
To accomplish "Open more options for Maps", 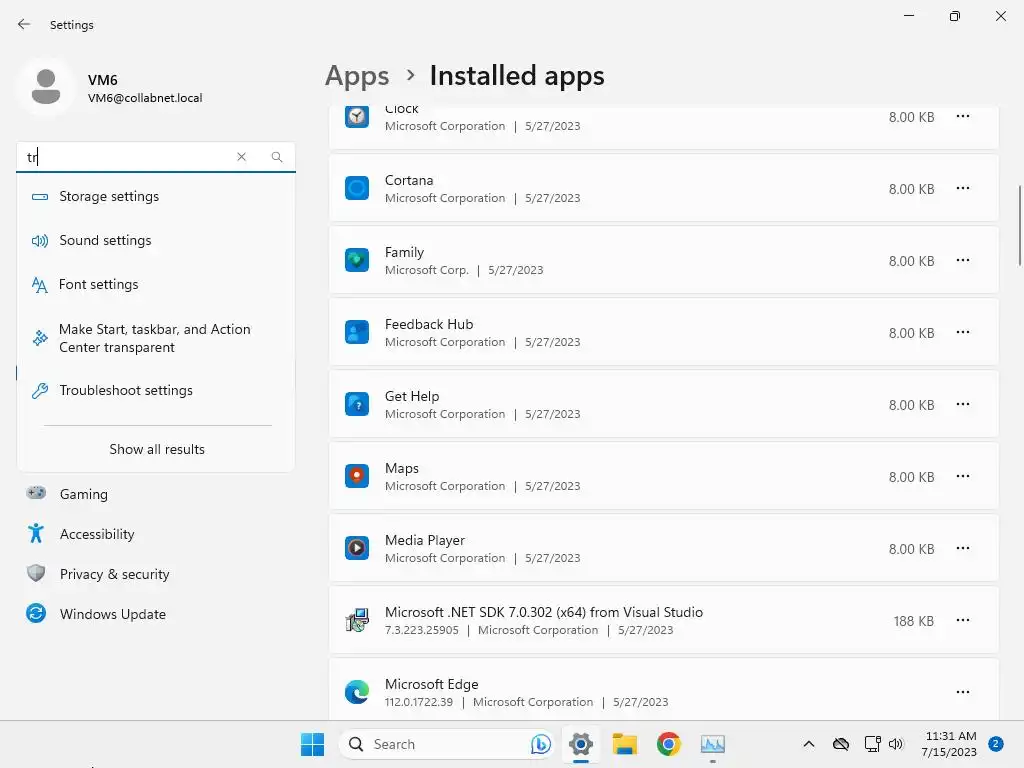I will coord(963,476).
